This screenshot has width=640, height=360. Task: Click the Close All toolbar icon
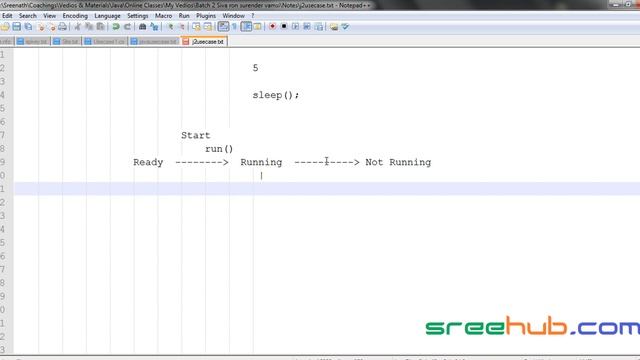(52, 27)
